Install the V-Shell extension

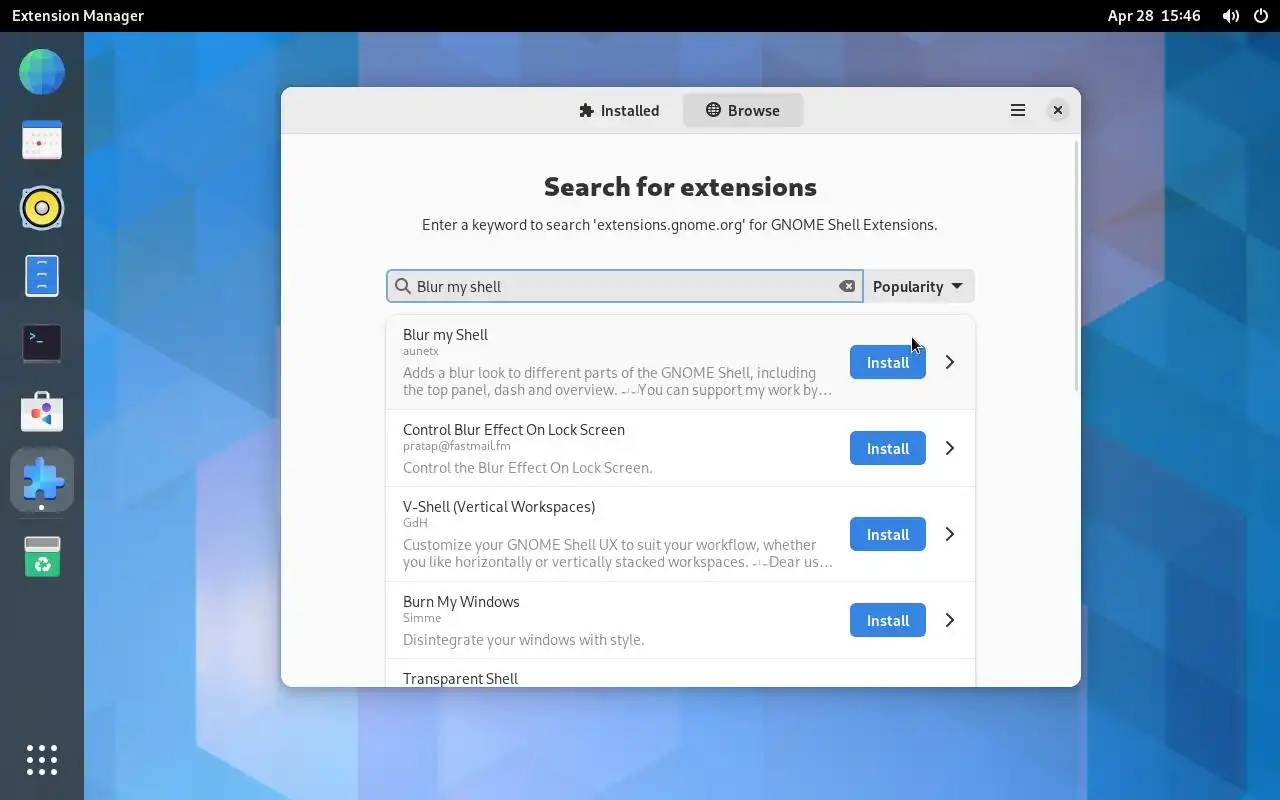888,534
